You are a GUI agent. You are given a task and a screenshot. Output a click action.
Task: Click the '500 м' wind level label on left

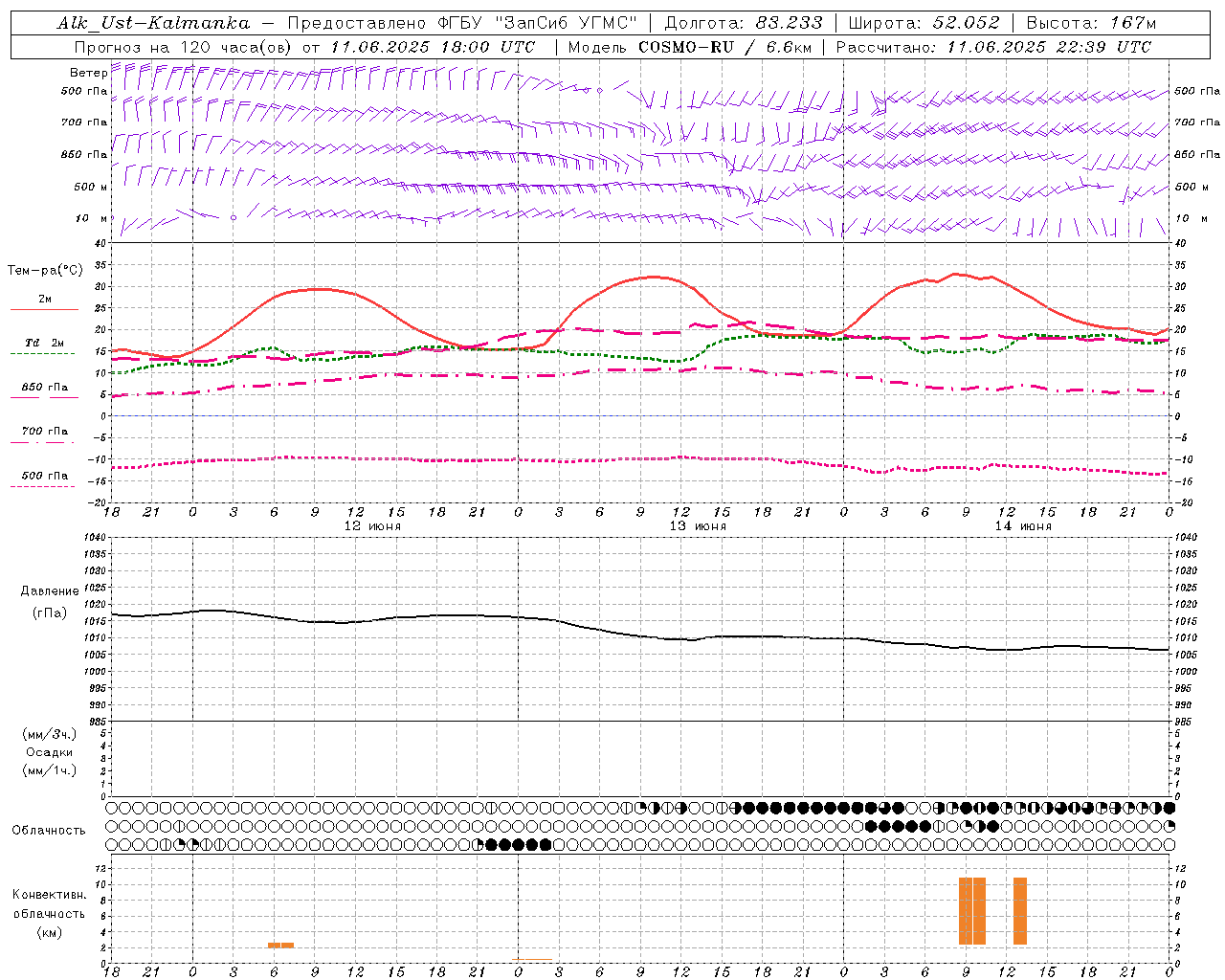pyautogui.click(x=91, y=187)
